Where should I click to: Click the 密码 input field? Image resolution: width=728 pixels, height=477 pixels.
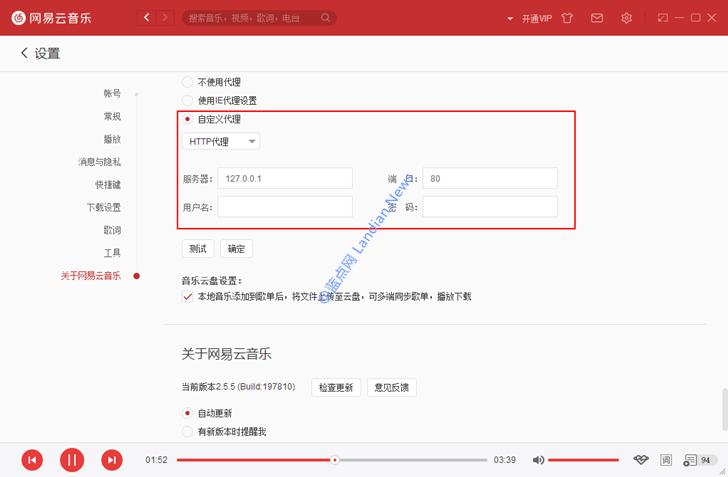pos(490,207)
